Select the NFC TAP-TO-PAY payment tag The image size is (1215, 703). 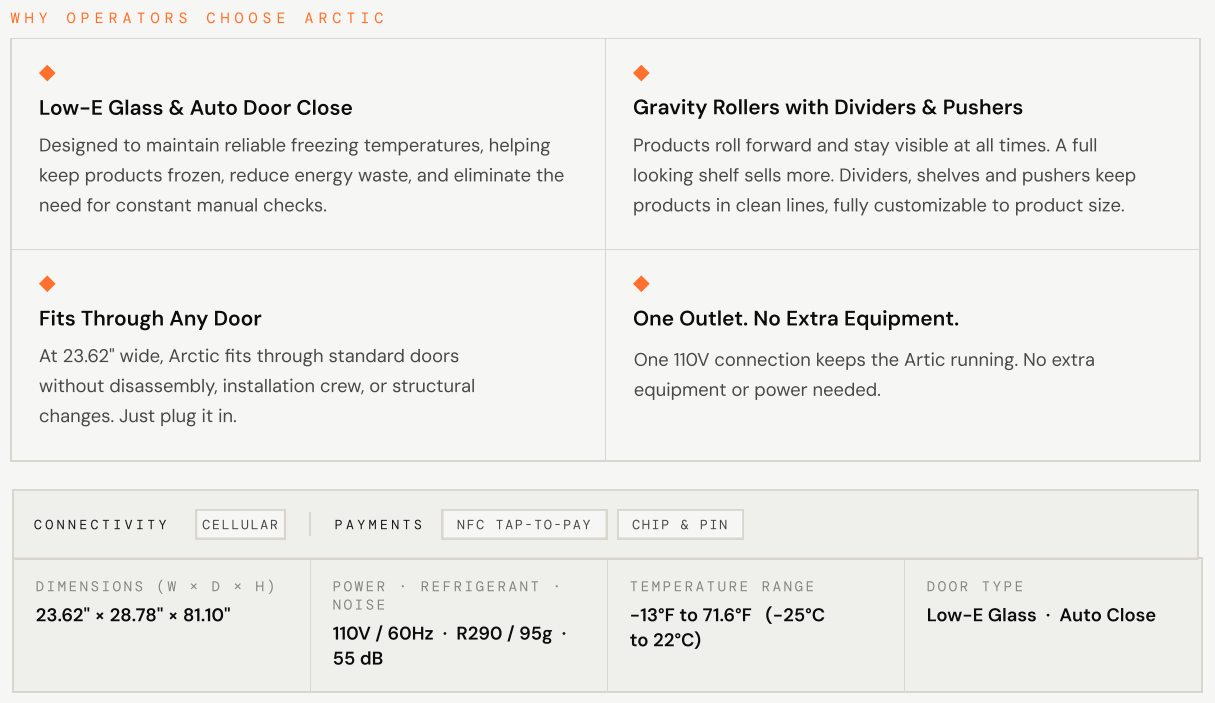[x=524, y=525]
